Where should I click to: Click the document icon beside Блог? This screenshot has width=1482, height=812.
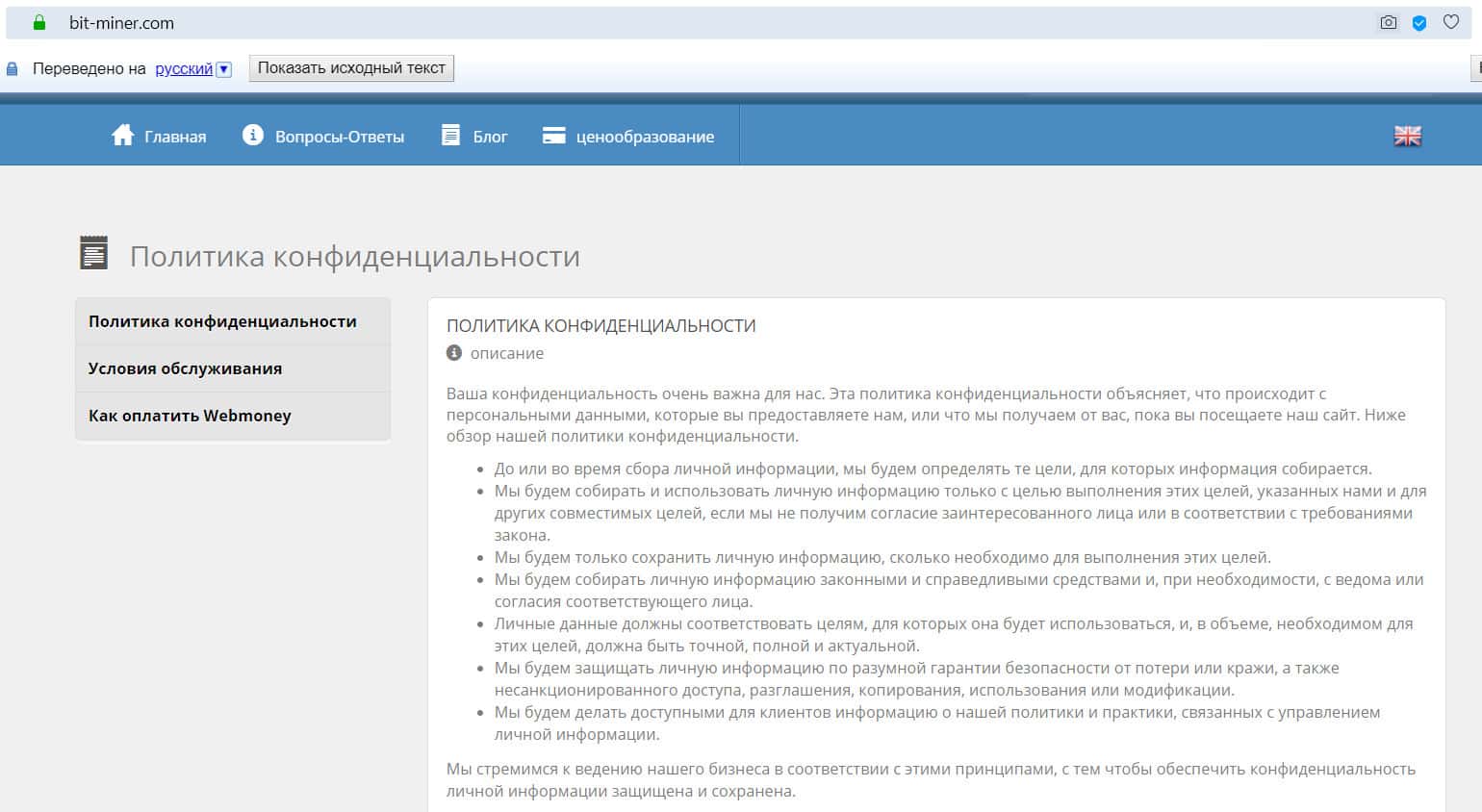coord(450,135)
